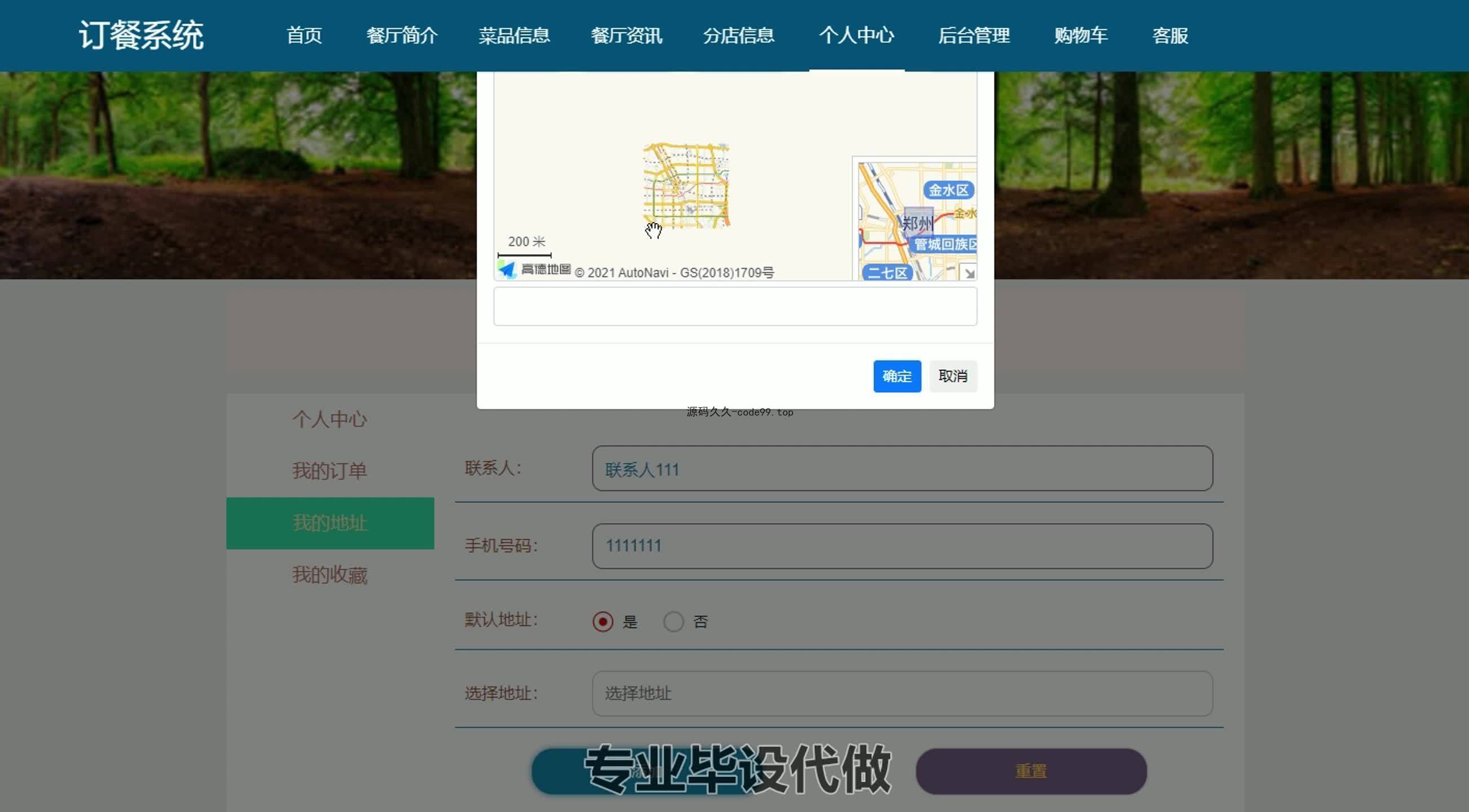The height and width of the screenshot is (812, 1469).
Task: Click the 高德地图 logo on map
Action: click(x=534, y=269)
